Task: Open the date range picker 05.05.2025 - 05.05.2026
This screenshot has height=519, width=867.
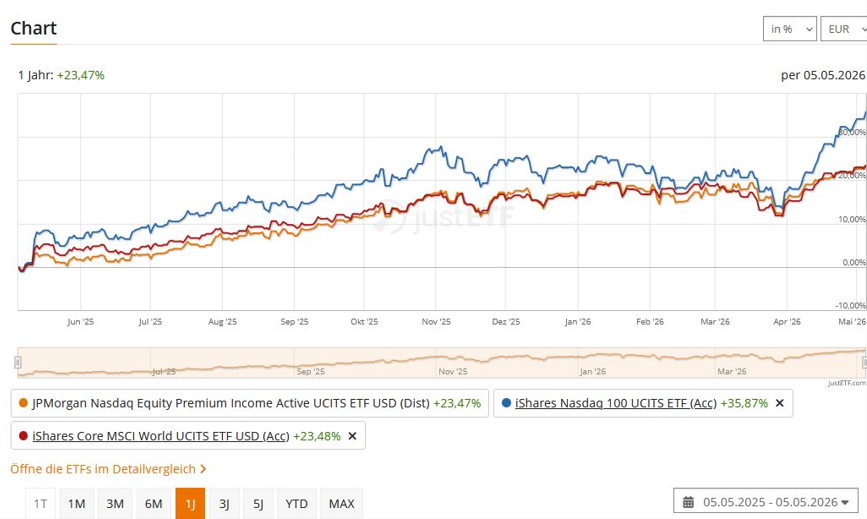Action: coord(766,502)
